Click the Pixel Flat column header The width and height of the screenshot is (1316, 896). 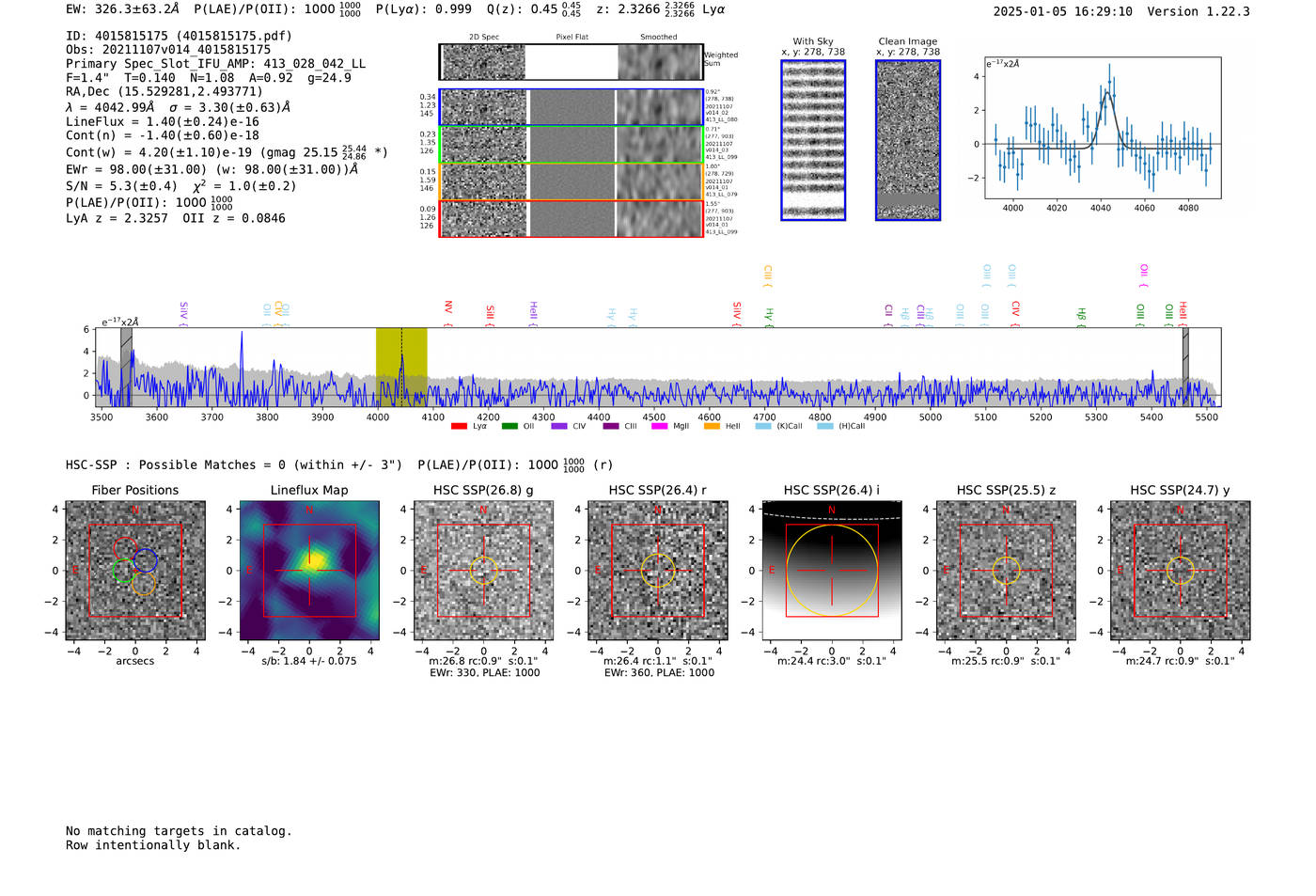pyautogui.click(x=572, y=38)
